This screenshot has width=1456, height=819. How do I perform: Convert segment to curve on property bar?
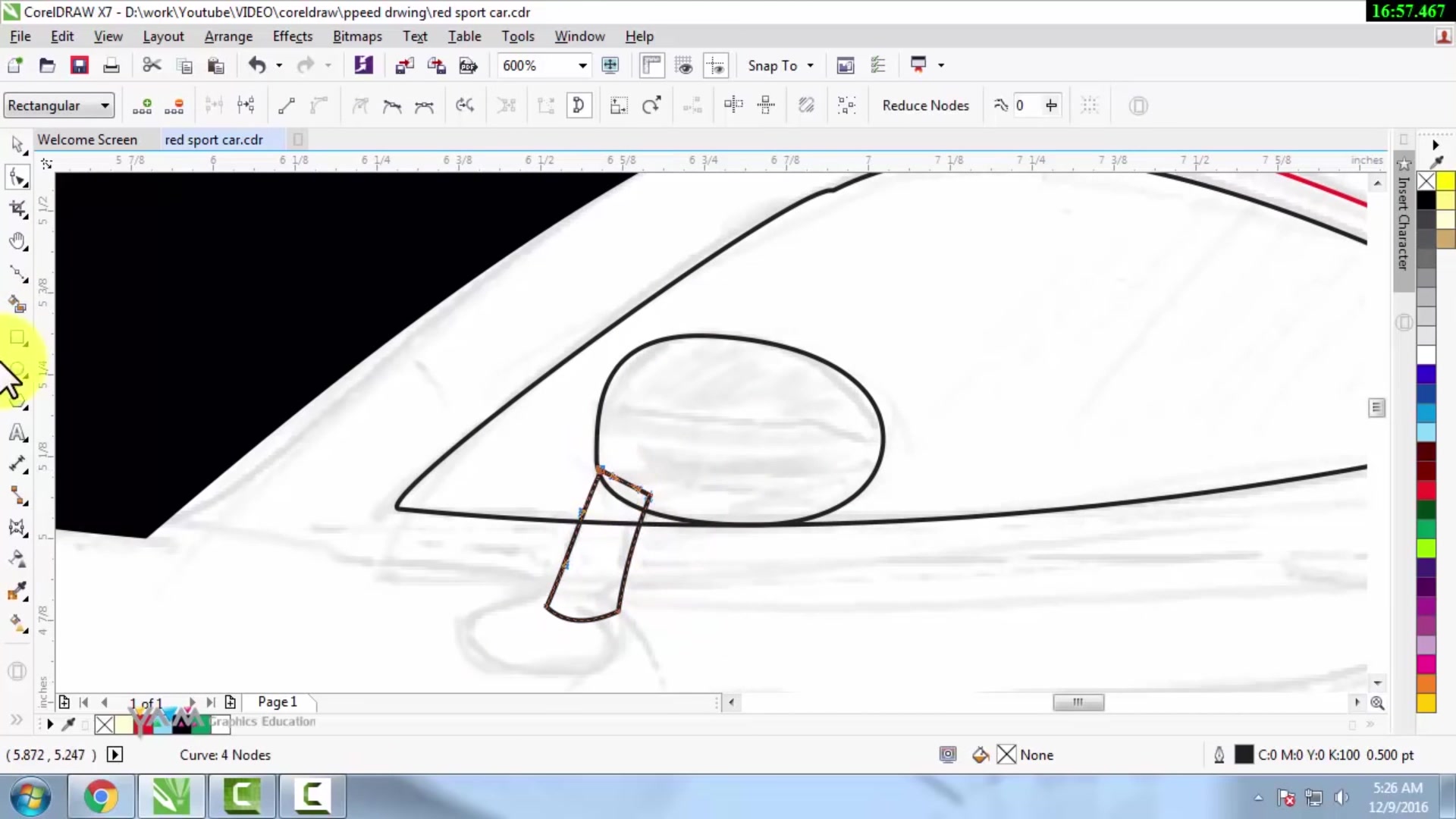click(x=319, y=105)
